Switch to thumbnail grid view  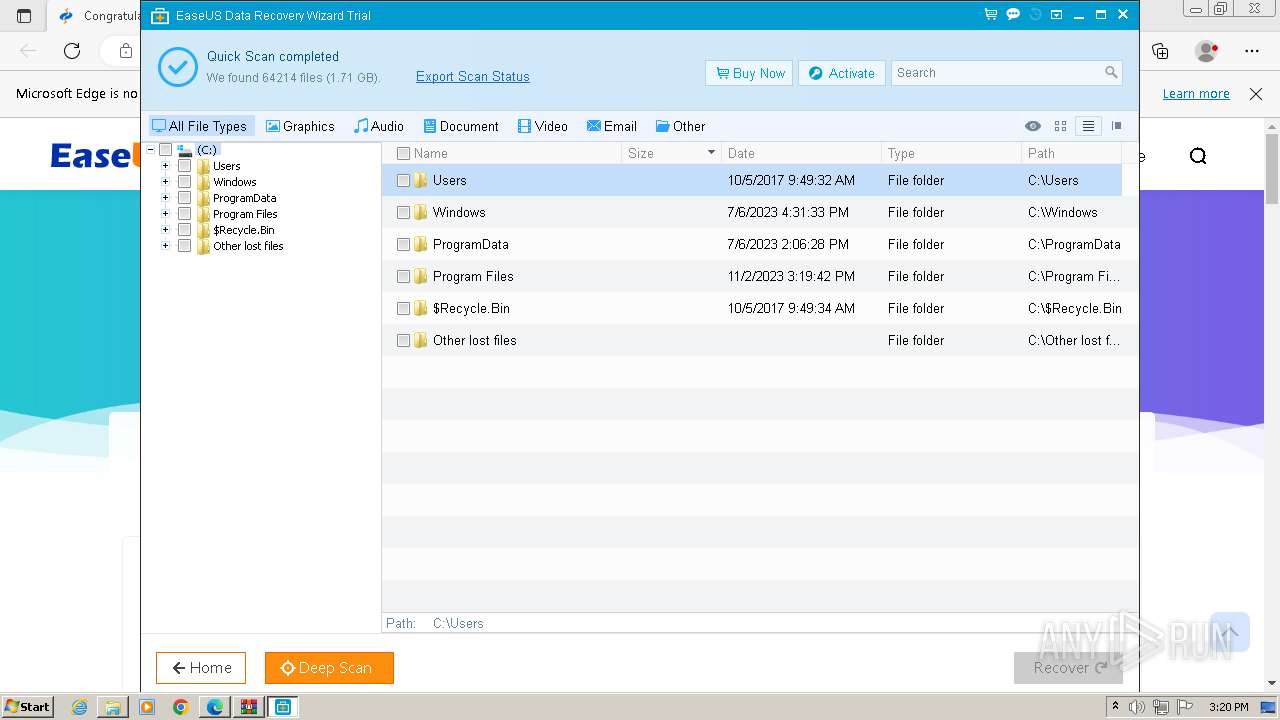tap(1061, 126)
